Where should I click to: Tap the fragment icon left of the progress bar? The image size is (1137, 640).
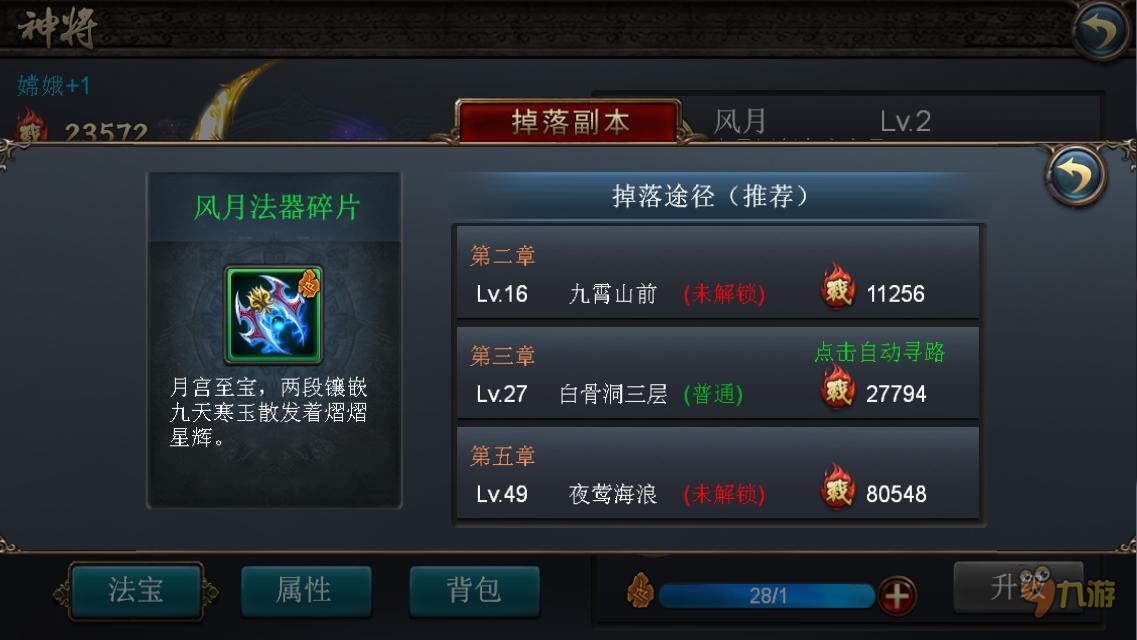[640, 591]
